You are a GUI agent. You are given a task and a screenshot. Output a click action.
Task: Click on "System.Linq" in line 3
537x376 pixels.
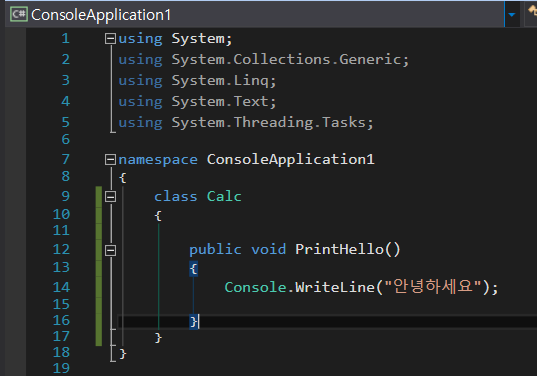[x=220, y=81]
